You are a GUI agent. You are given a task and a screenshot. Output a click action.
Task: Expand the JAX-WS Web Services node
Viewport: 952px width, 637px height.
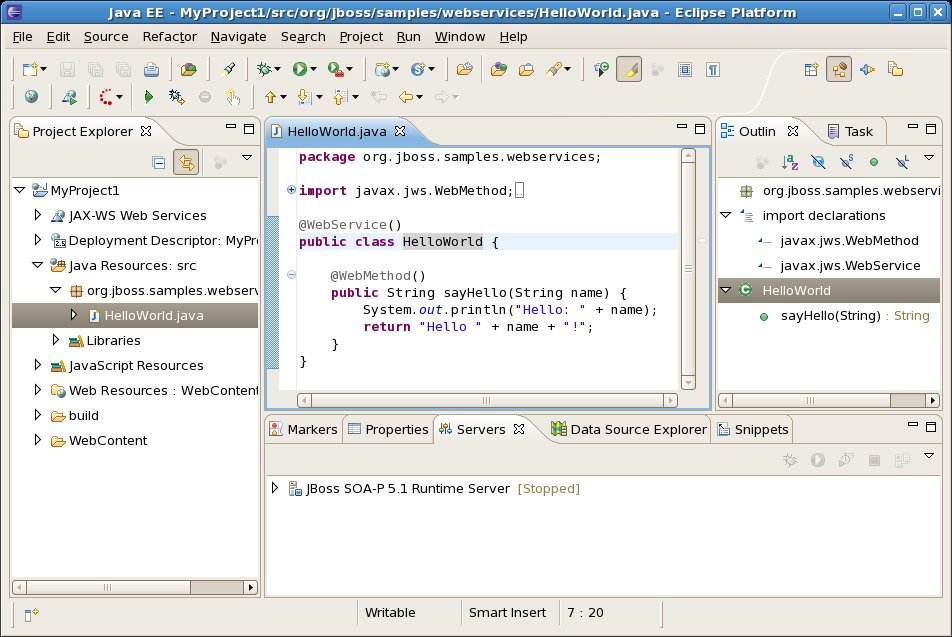38,215
